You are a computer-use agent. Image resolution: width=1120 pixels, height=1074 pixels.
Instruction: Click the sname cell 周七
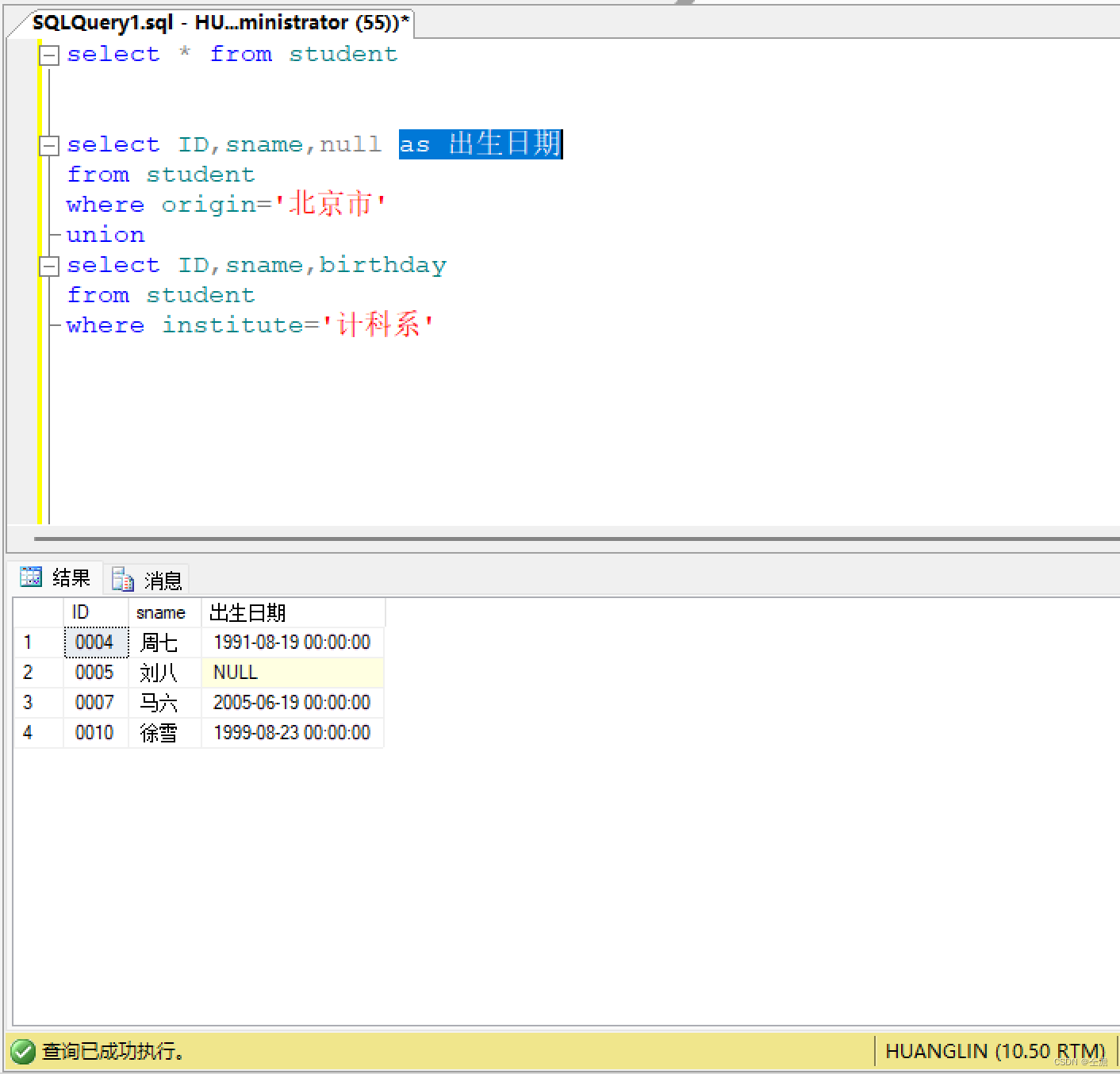coord(165,642)
